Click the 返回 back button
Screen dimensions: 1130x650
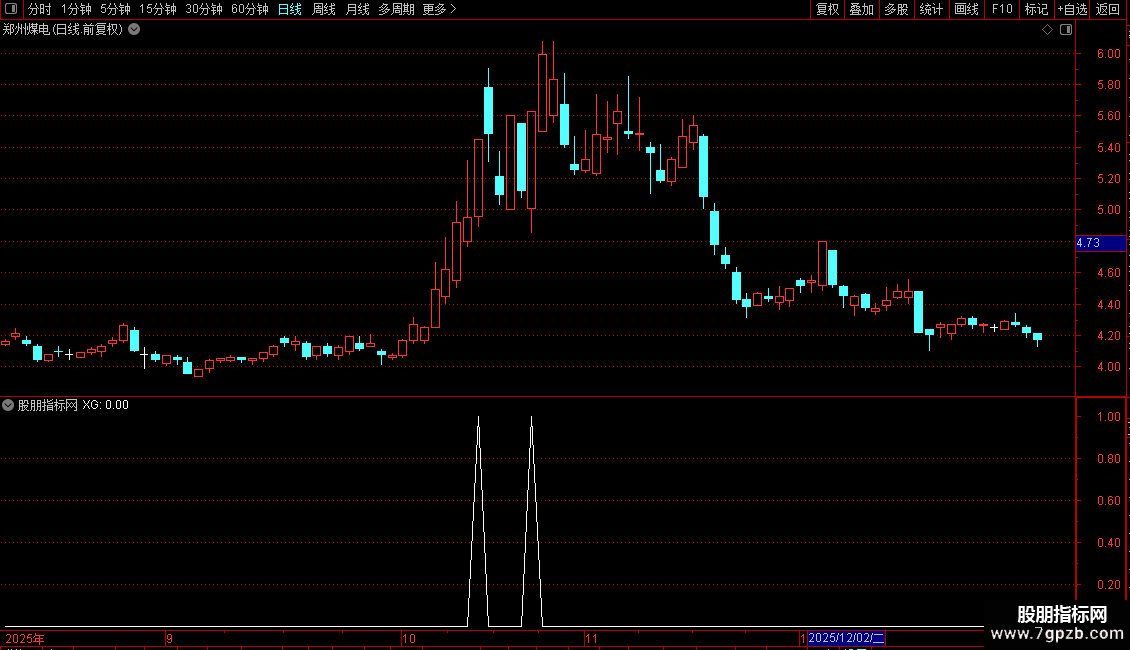[x=1108, y=9]
